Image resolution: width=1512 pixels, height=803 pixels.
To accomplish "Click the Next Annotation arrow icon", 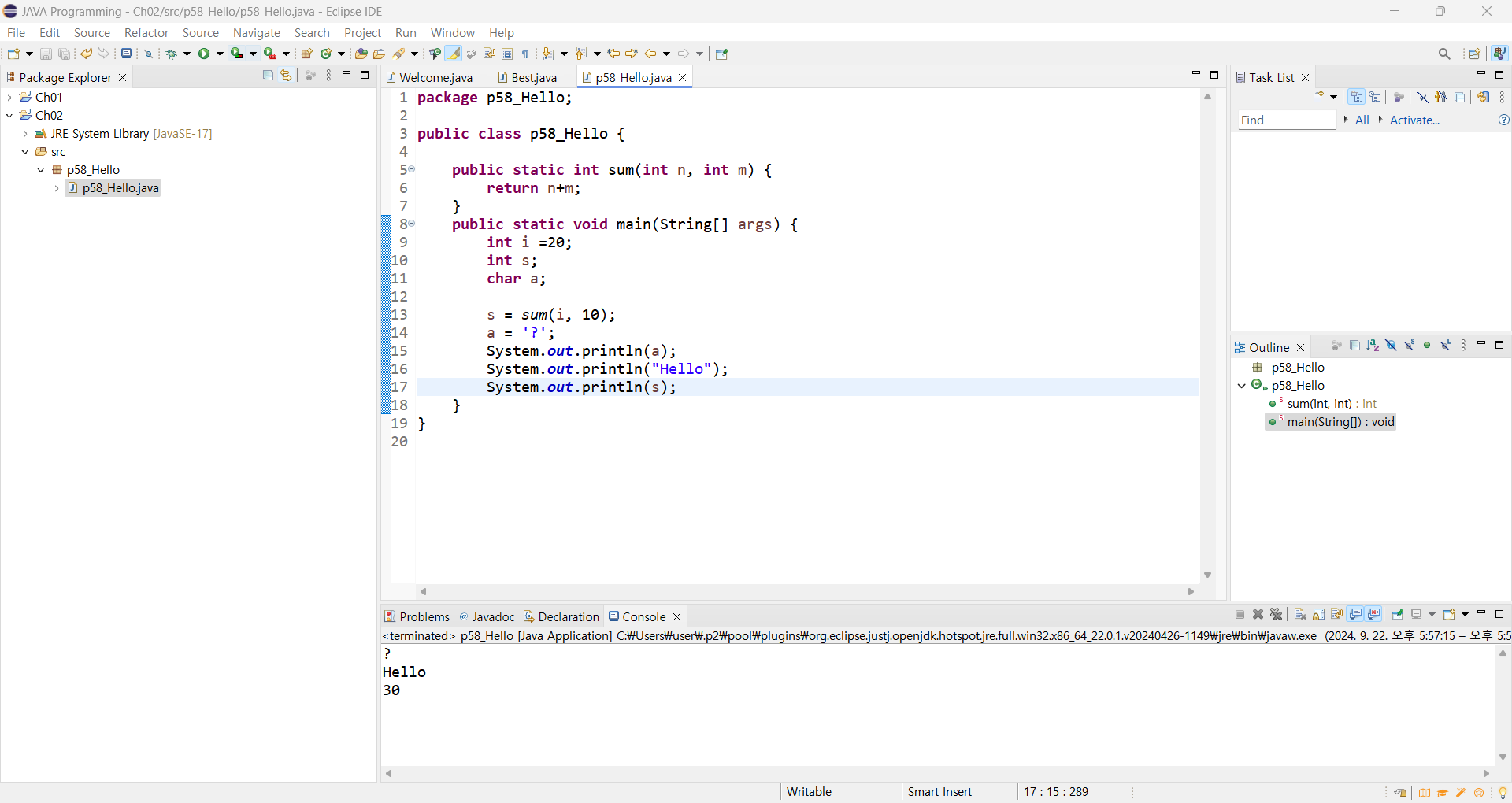I will pos(549,54).
